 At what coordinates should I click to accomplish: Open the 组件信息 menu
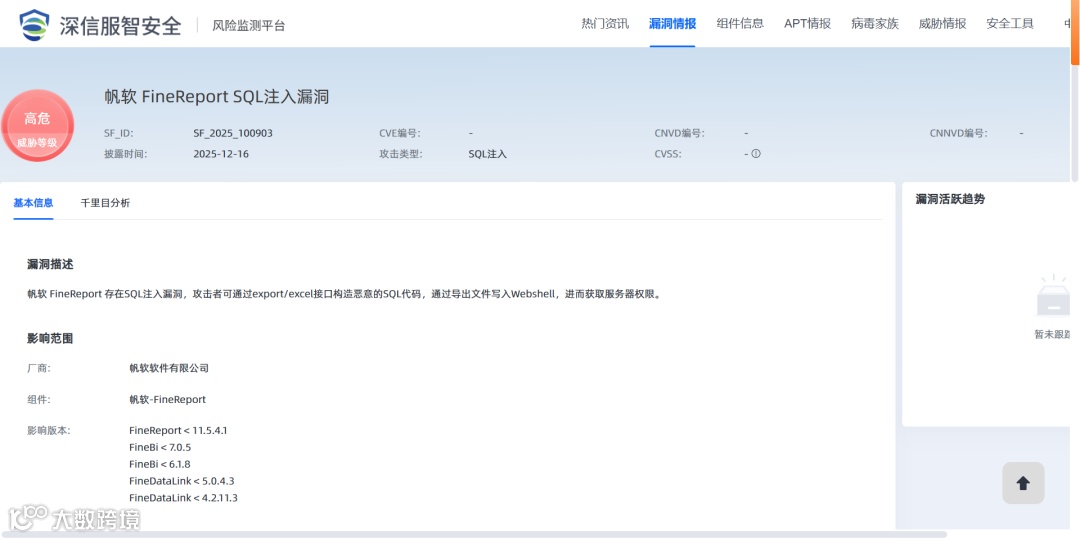point(740,23)
